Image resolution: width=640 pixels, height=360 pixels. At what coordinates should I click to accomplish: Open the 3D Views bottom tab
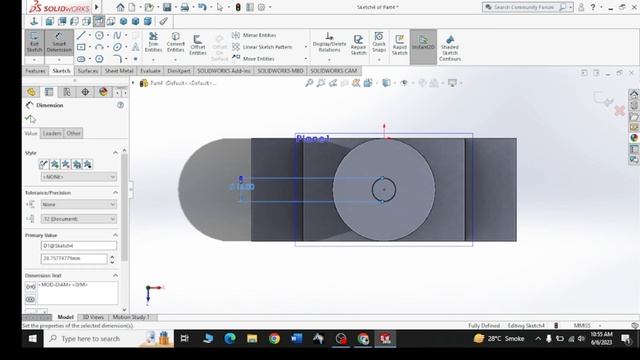pyautogui.click(x=93, y=317)
